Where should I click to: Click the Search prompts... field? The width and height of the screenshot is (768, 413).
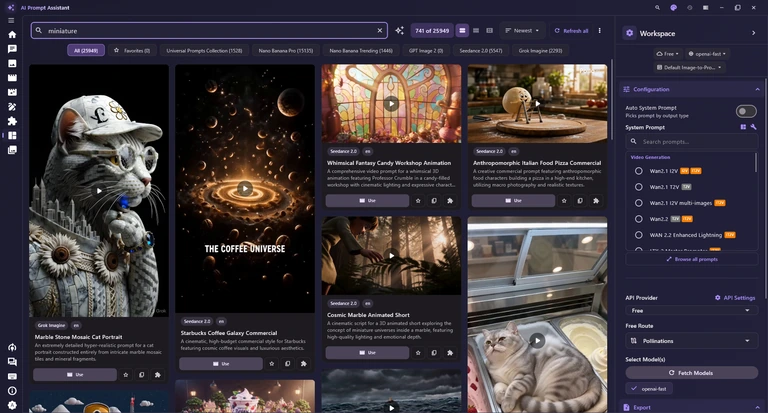[691, 142]
